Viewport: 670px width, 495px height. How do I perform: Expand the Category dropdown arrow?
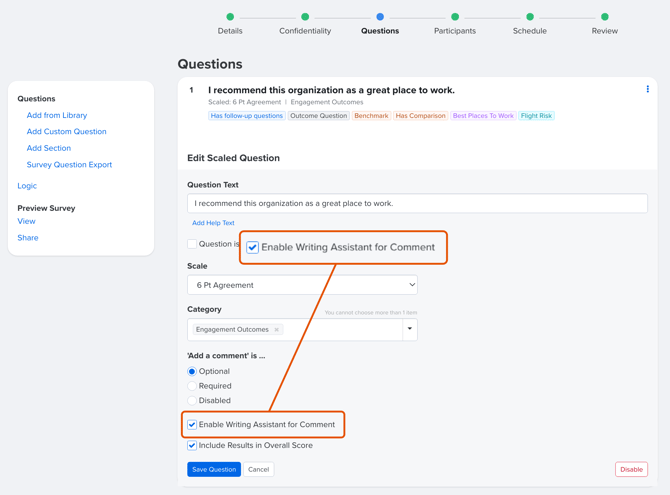click(410, 329)
